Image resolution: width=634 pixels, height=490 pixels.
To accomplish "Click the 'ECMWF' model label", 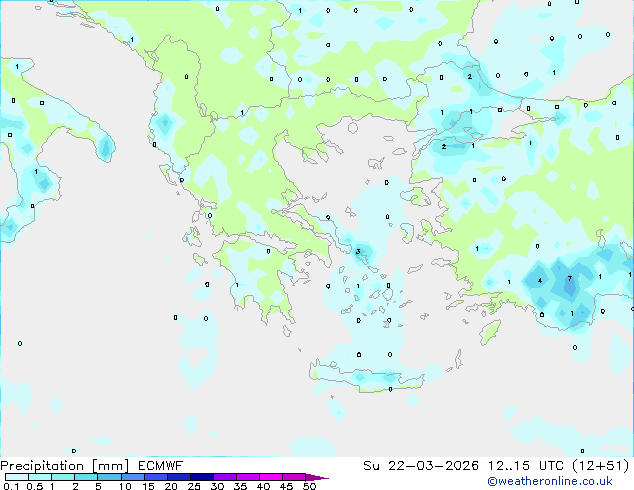I will pyautogui.click(x=161, y=466).
